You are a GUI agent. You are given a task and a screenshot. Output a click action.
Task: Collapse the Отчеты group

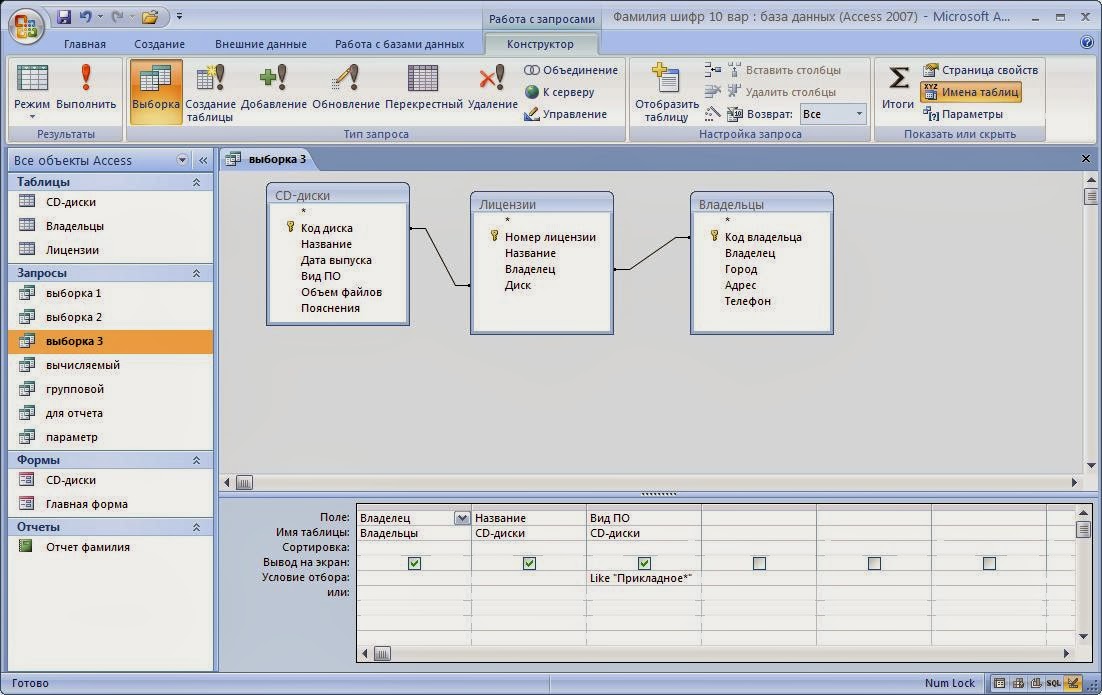pyautogui.click(x=197, y=527)
